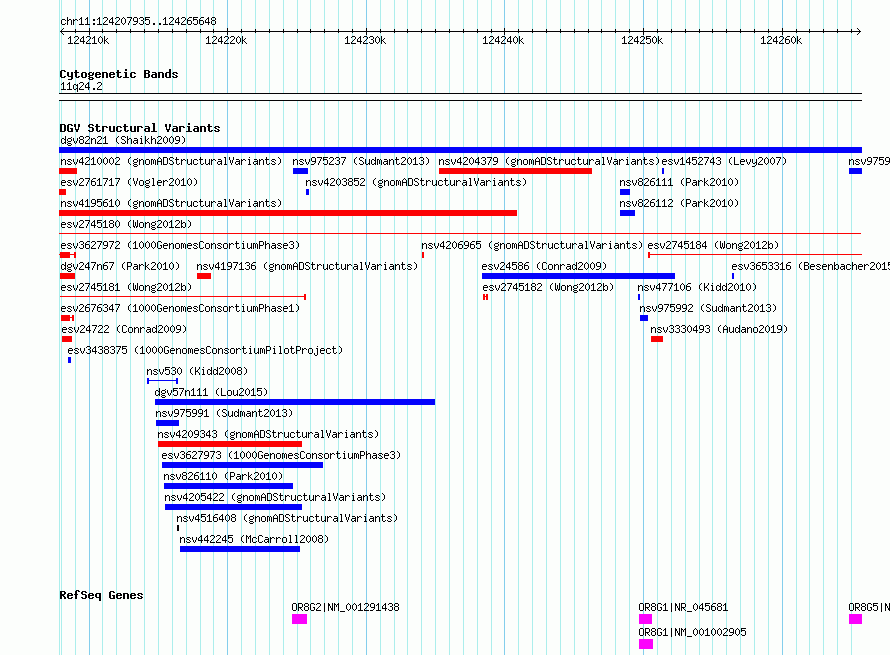Screen dimensions: 890x655
Task: Select the red nsv3330493 feature bar
Action: coord(657,339)
